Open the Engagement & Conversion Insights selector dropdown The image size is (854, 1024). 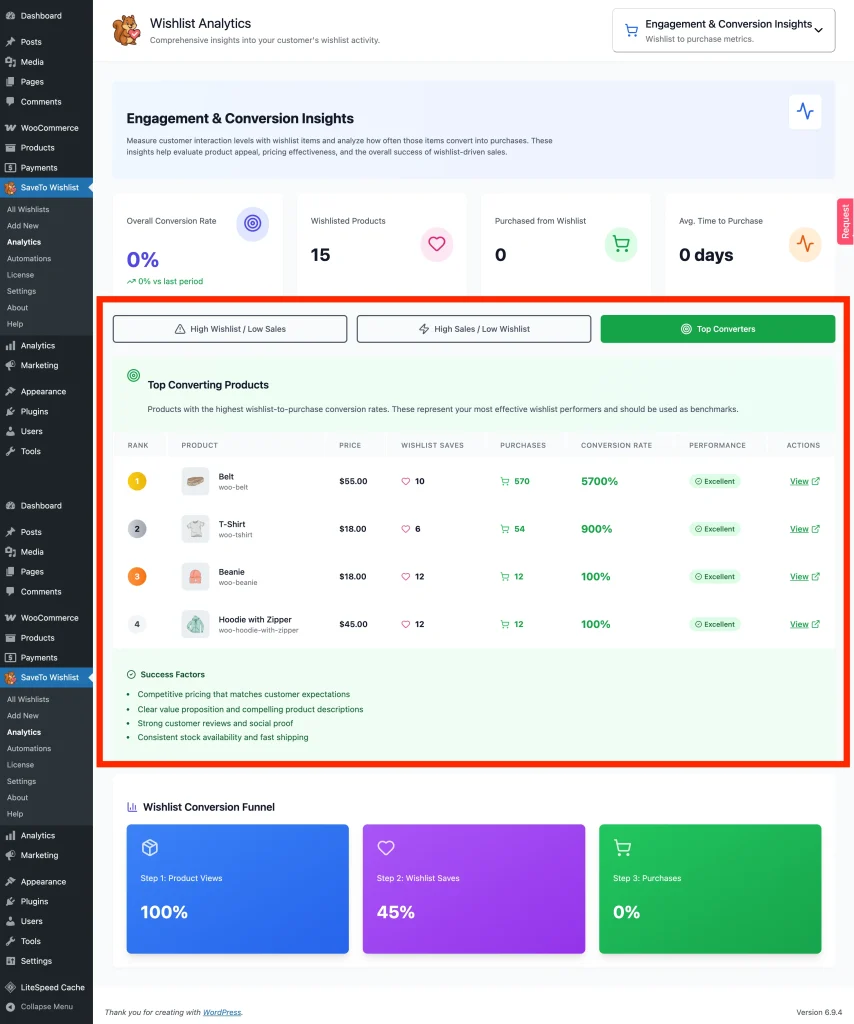[723, 30]
